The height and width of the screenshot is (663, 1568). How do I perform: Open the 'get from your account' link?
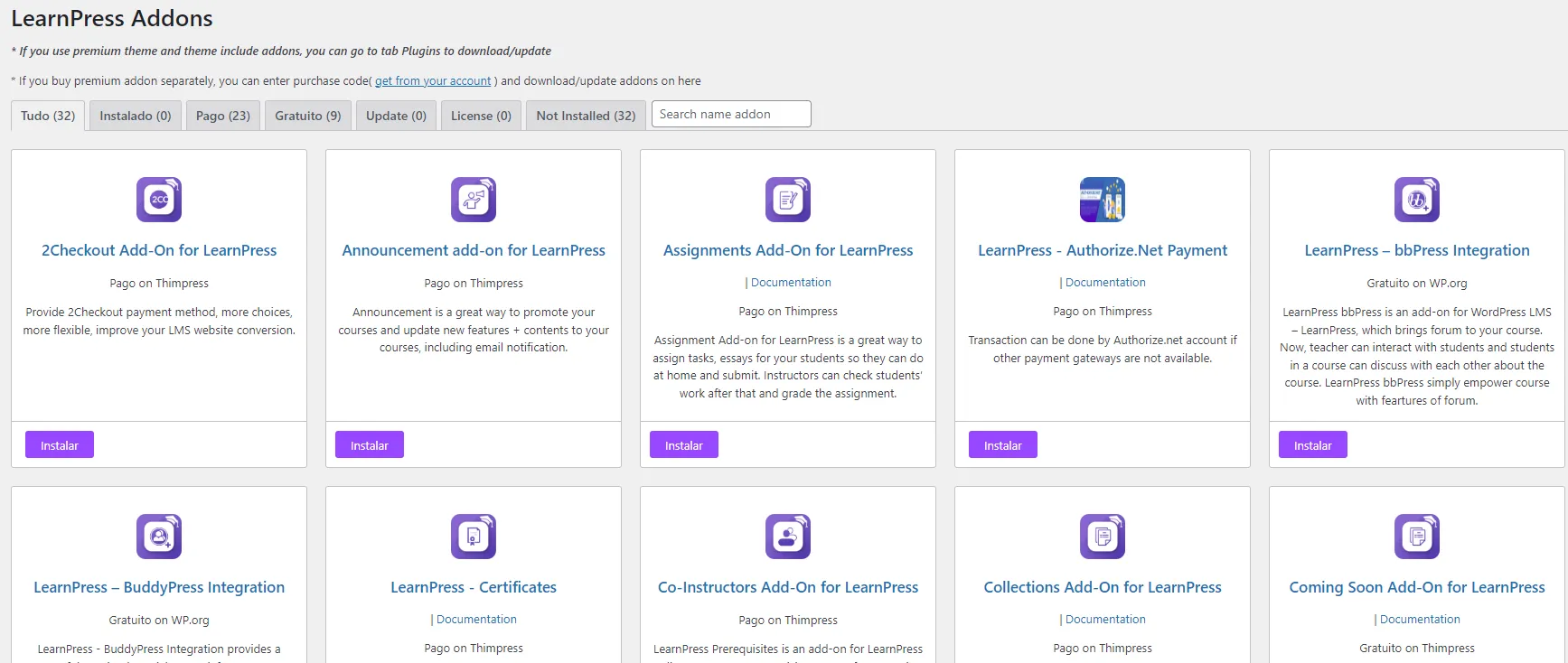433,81
